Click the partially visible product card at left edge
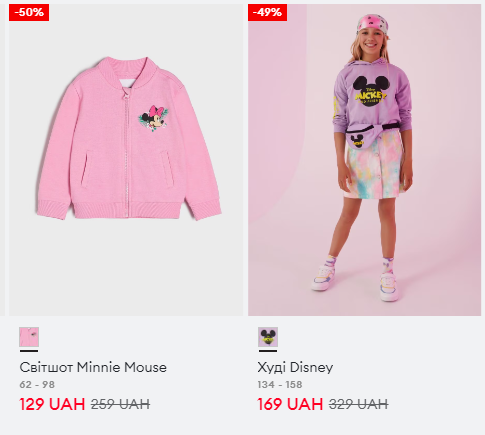Viewport: 485px width, 435px height. click(2, 160)
